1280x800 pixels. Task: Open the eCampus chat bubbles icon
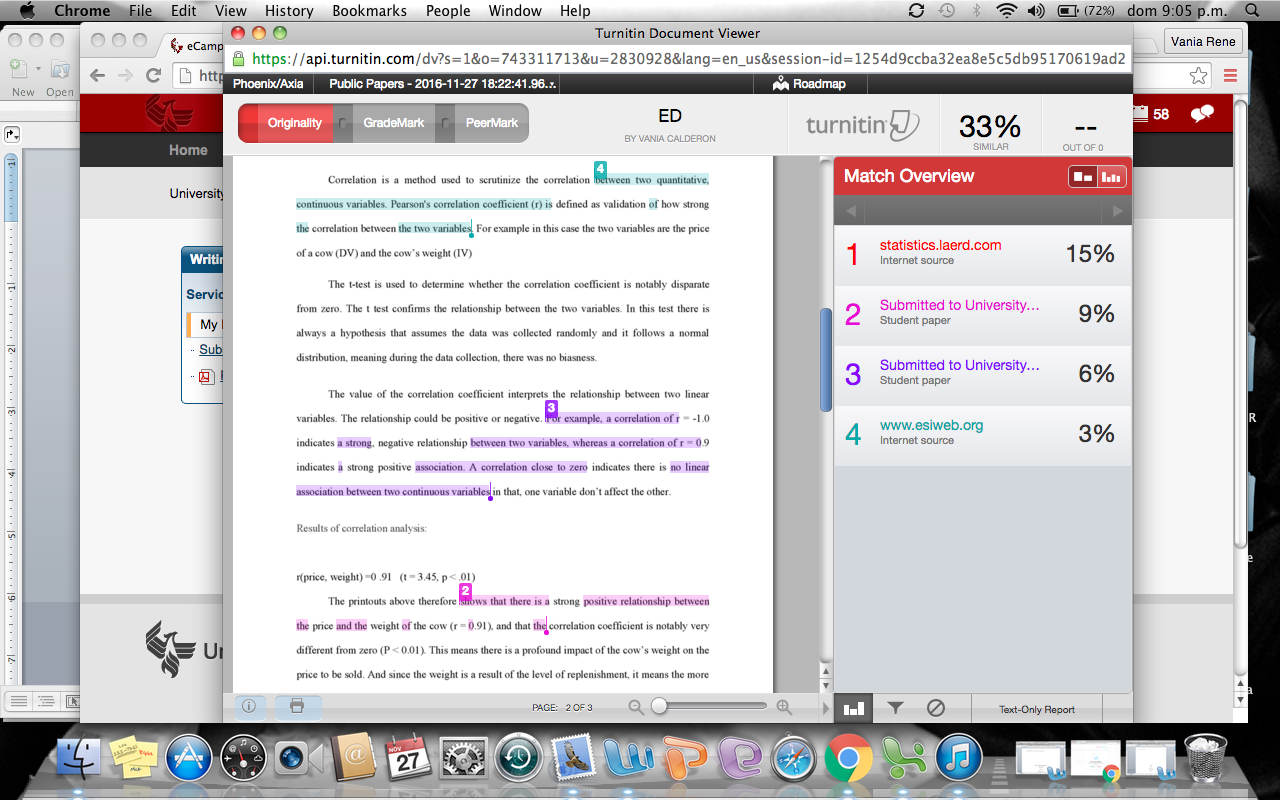pyautogui.click(x=1202, y=114)
